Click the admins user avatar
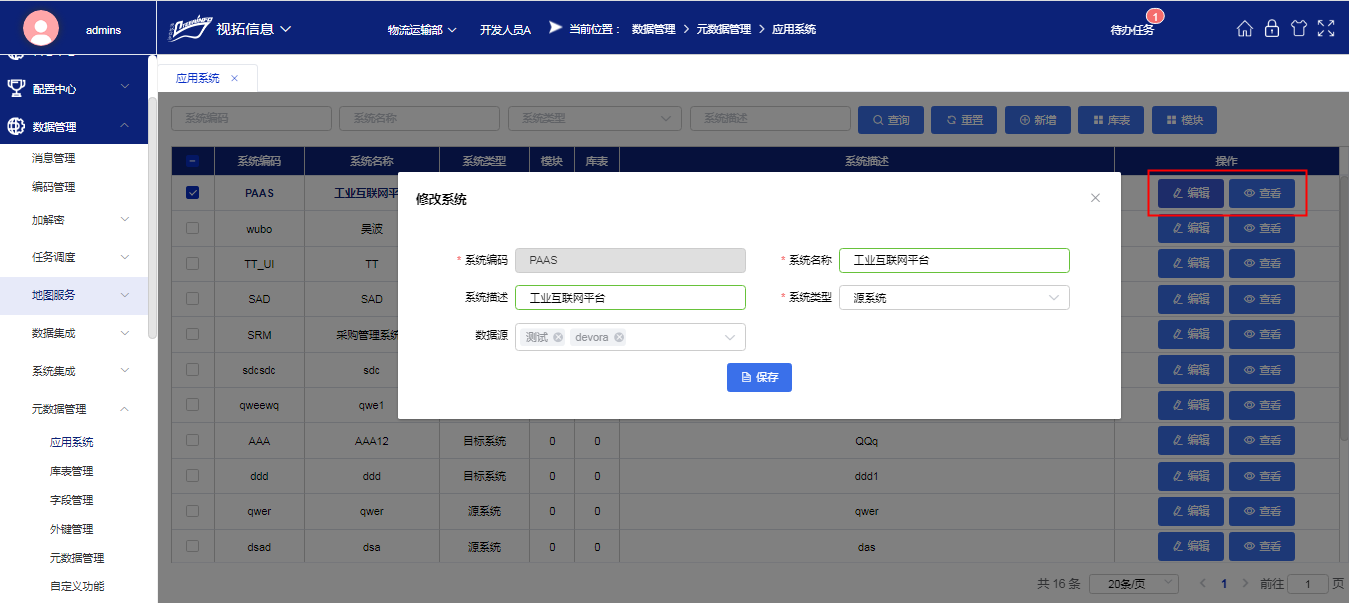 click(41, 29)
